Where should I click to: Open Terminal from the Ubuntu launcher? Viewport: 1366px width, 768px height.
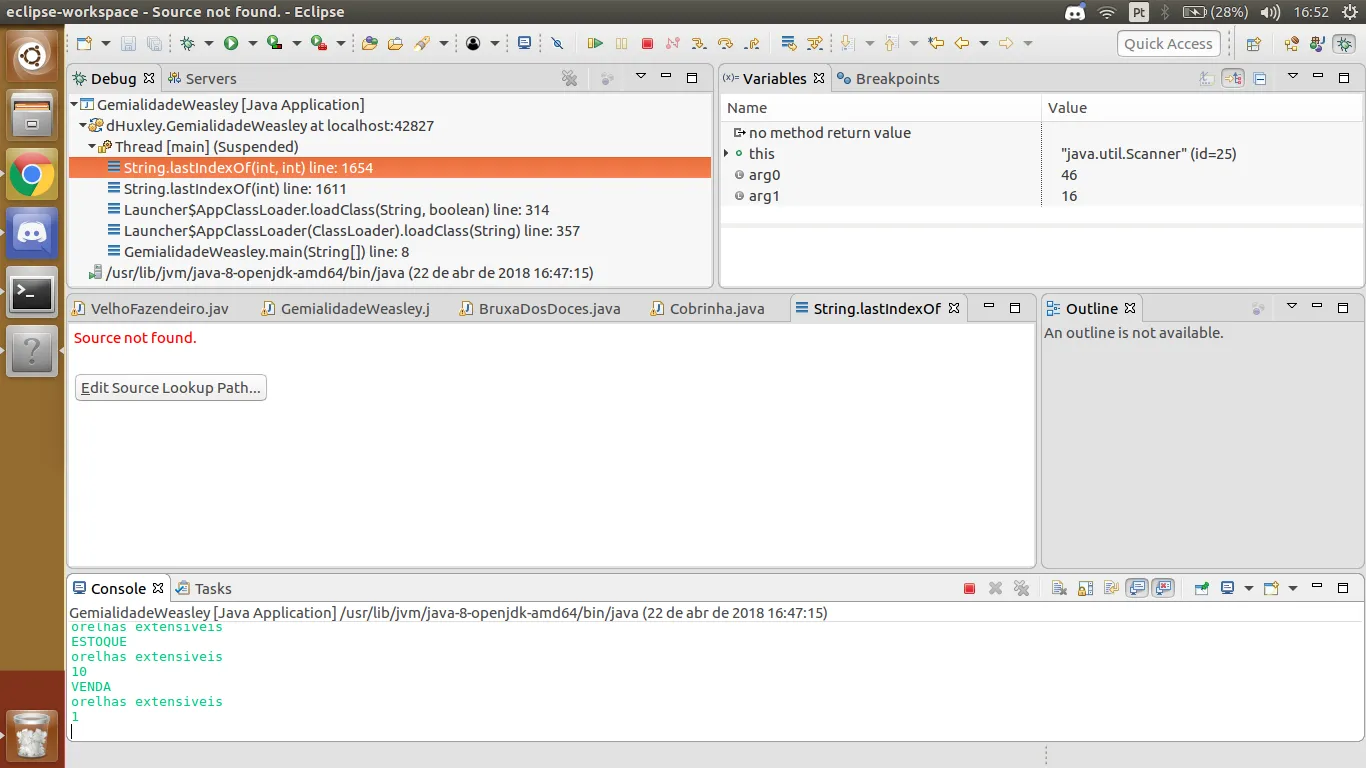tap(32, 292)
